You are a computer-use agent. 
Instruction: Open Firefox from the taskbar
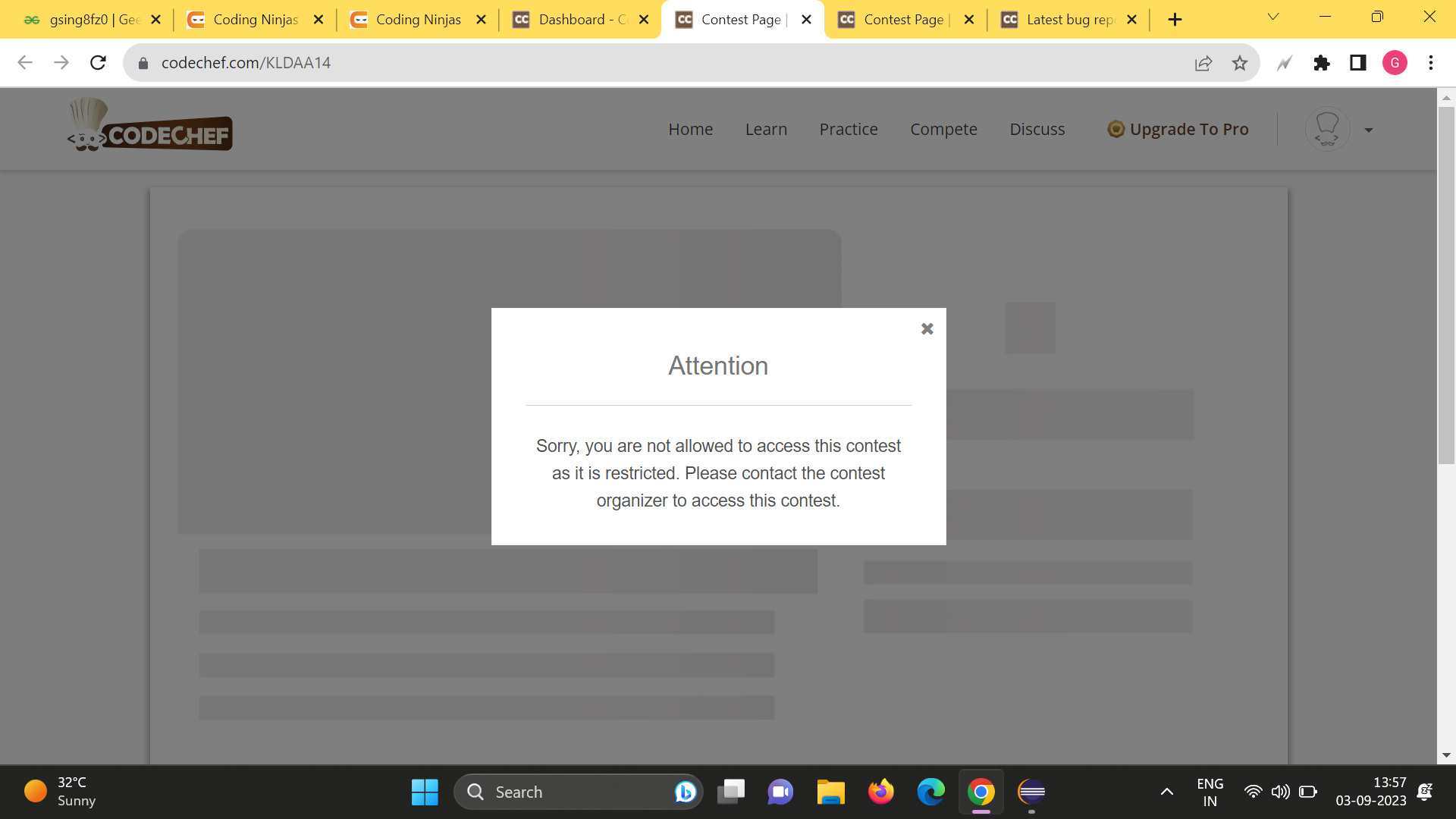pos(880,792)
